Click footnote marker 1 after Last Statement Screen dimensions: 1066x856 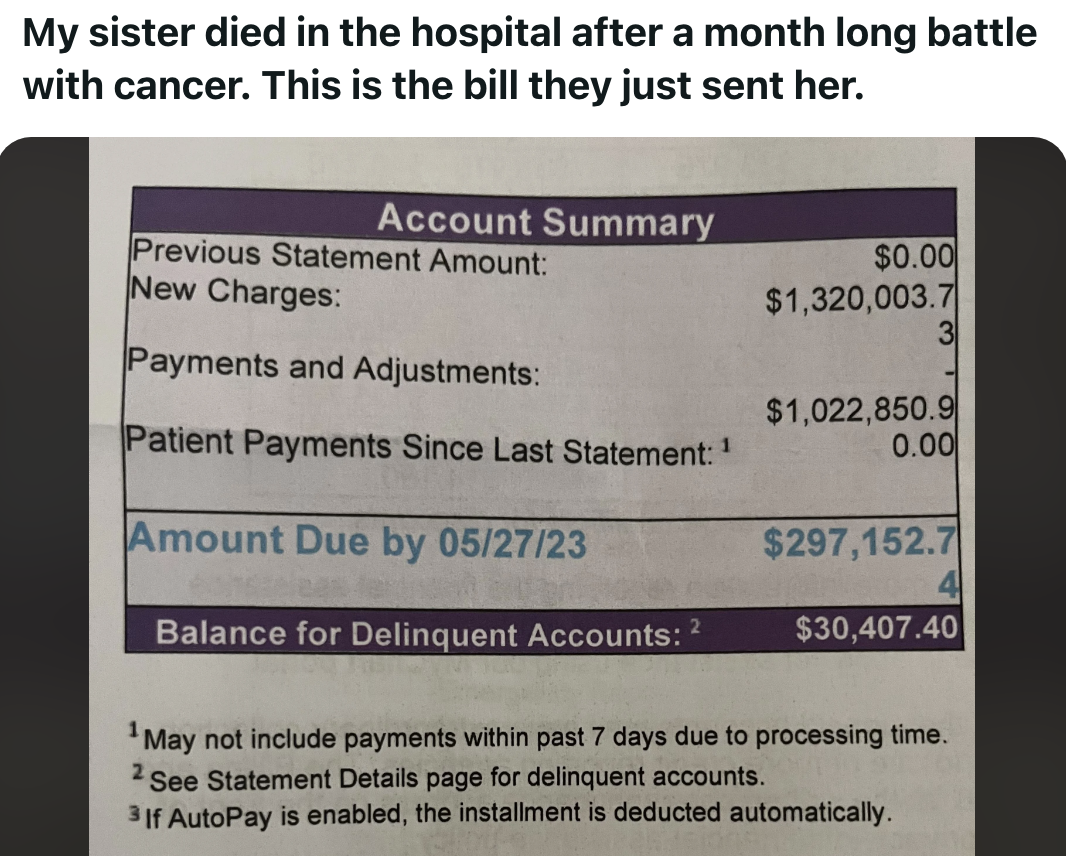tap(725, 446)
